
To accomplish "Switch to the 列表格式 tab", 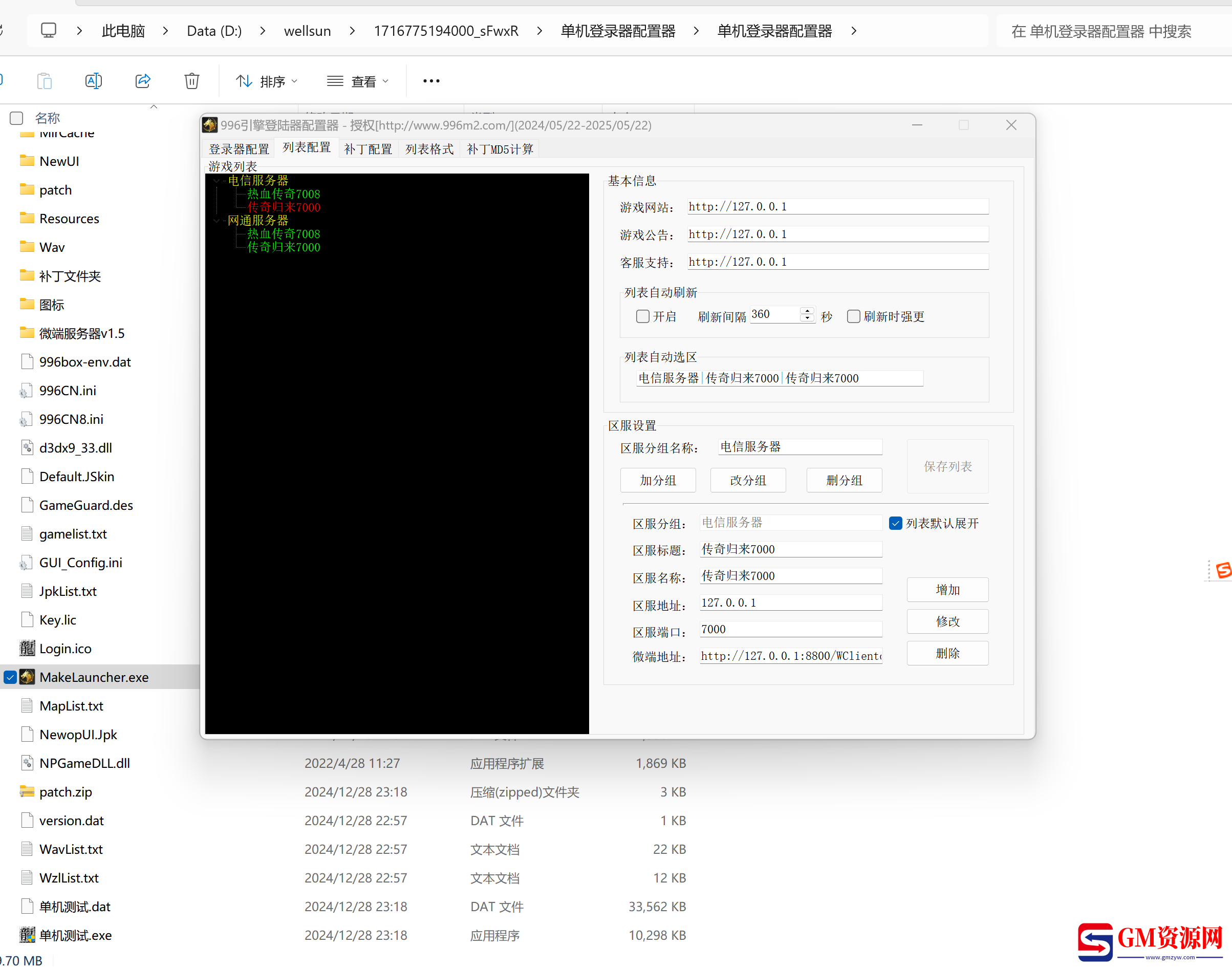I will [x=429, y=148].
